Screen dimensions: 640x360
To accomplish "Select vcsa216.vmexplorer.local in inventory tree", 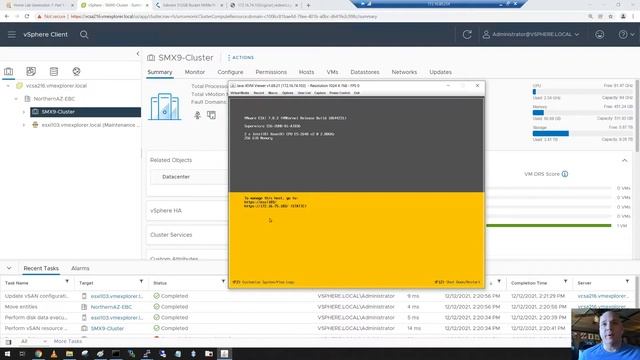I will (x=56, y=86).
